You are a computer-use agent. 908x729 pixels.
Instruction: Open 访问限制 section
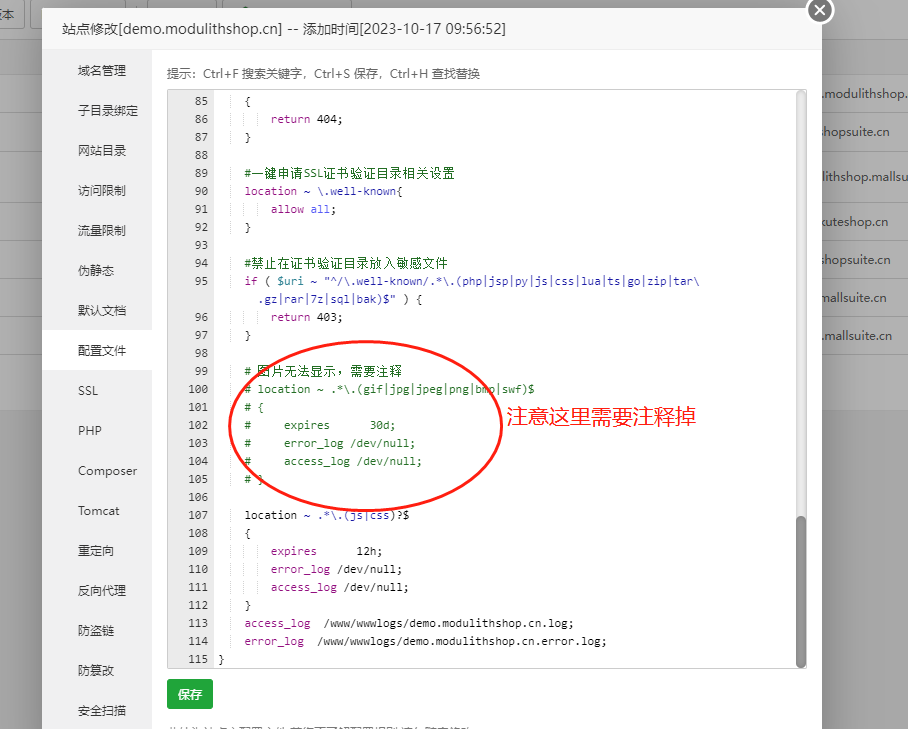[x=102, y=191]
